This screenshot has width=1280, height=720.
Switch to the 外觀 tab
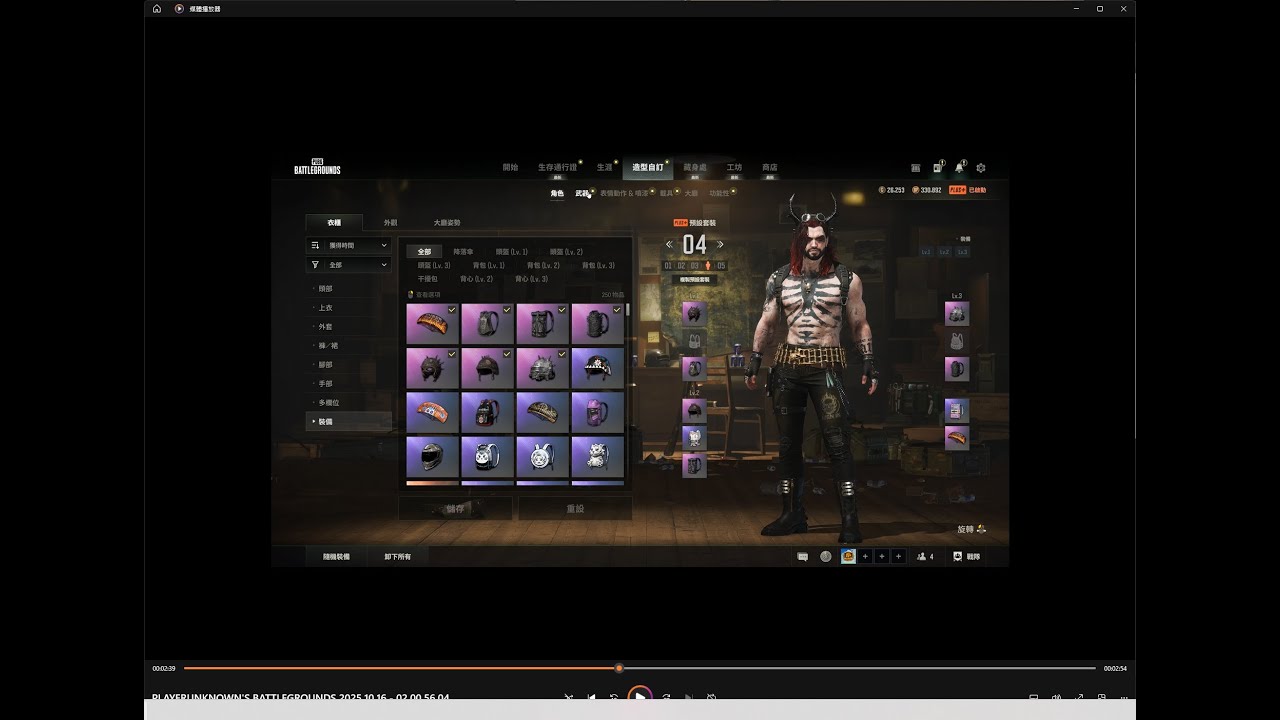click(390, 222)
